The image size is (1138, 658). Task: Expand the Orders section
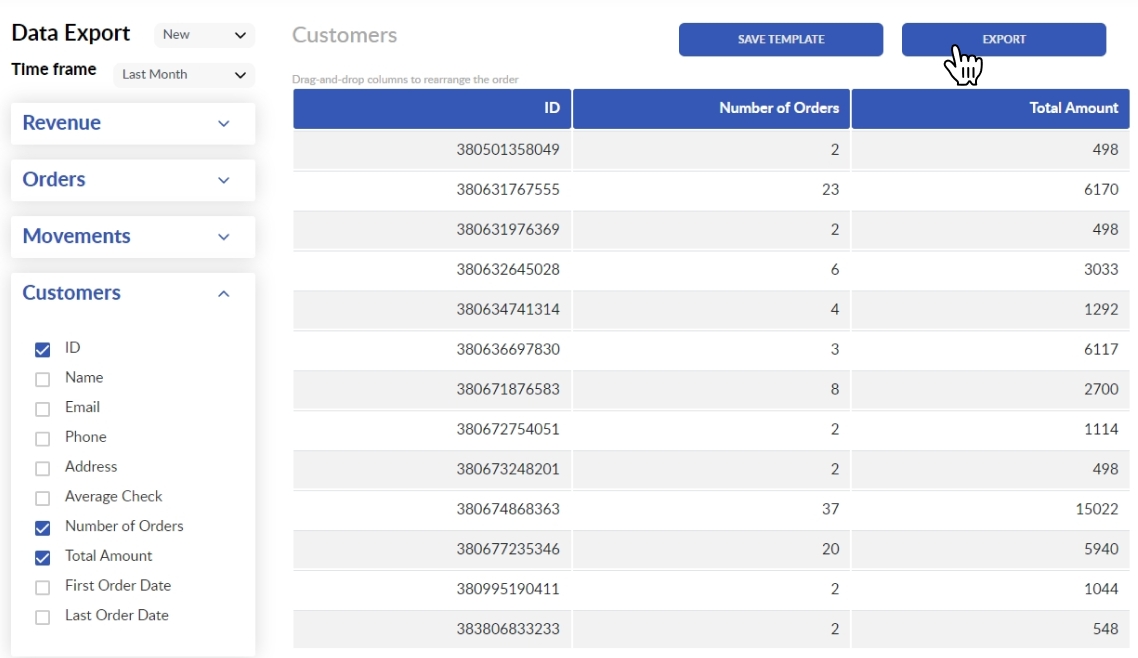click(133, 179)
